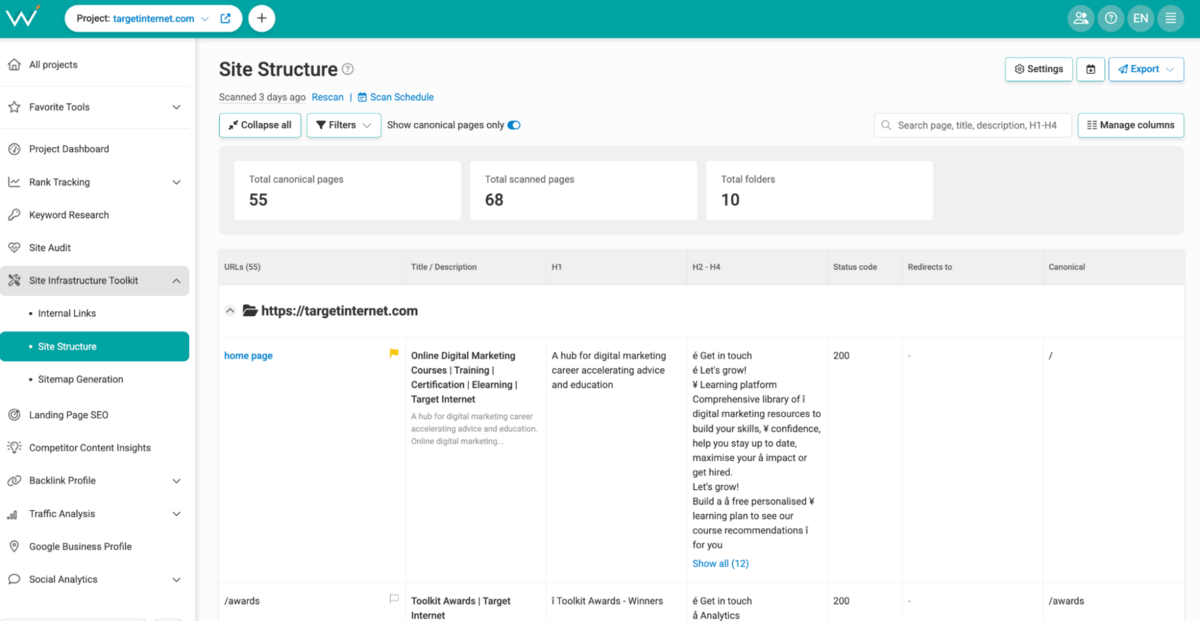This screenshot has height=621, width=1200.
Task: Click the Rescan link
Action: tap(327, 97)
